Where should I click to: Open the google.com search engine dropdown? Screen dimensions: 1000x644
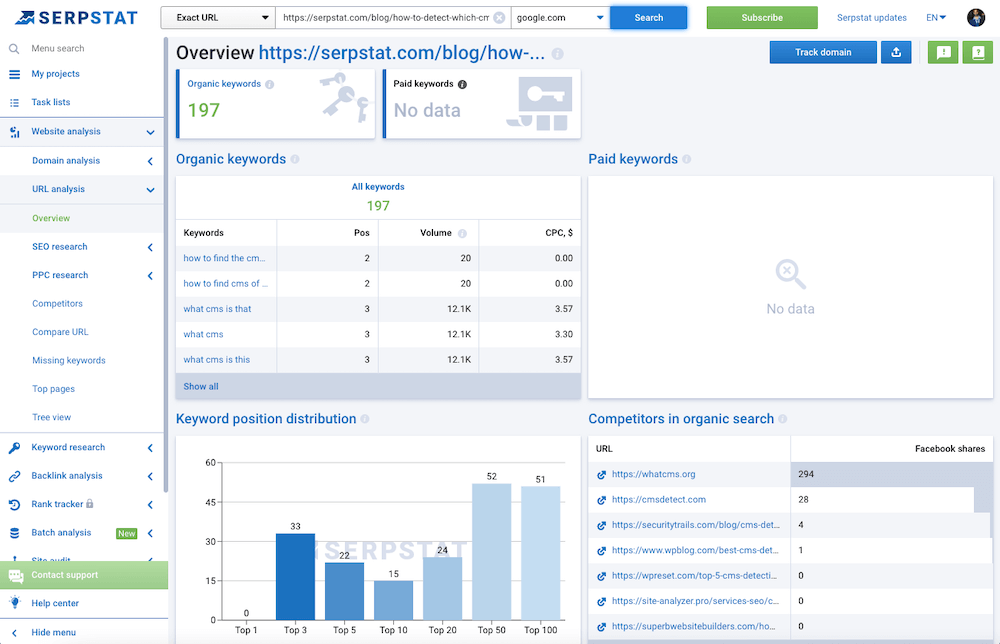tap(561, 18)
